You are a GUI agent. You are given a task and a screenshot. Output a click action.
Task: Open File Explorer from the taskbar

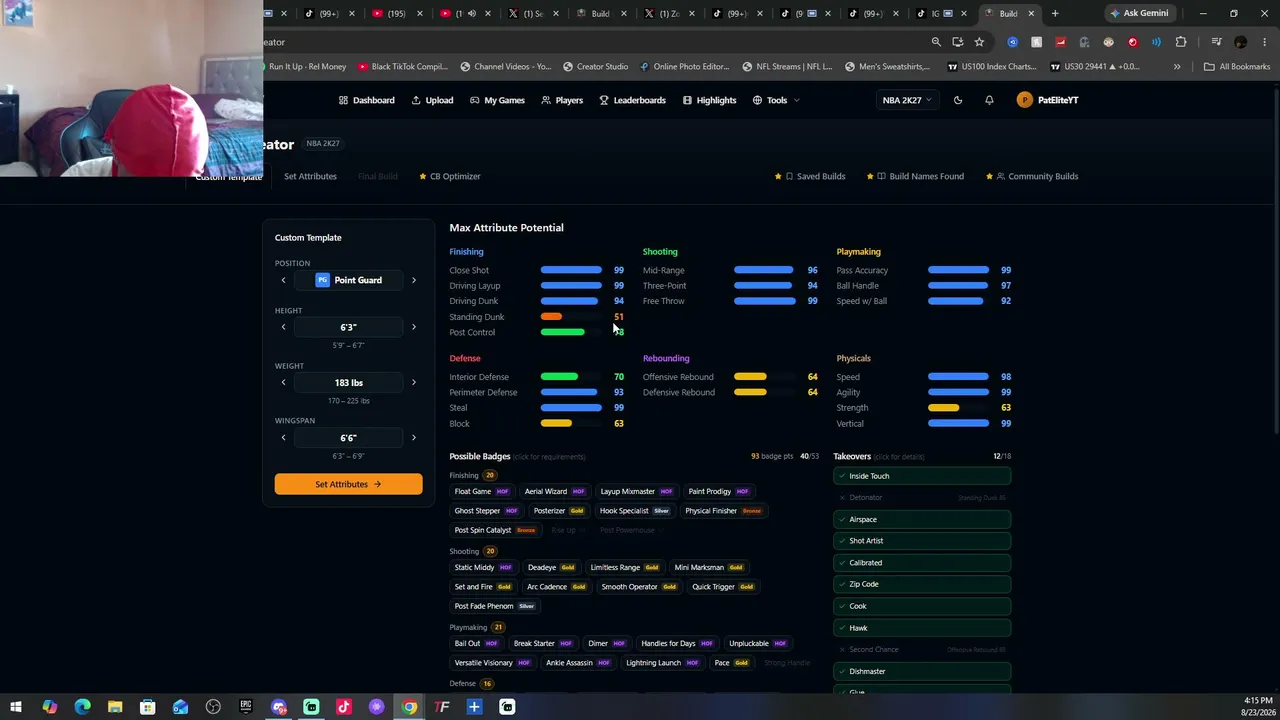point(115,707)
